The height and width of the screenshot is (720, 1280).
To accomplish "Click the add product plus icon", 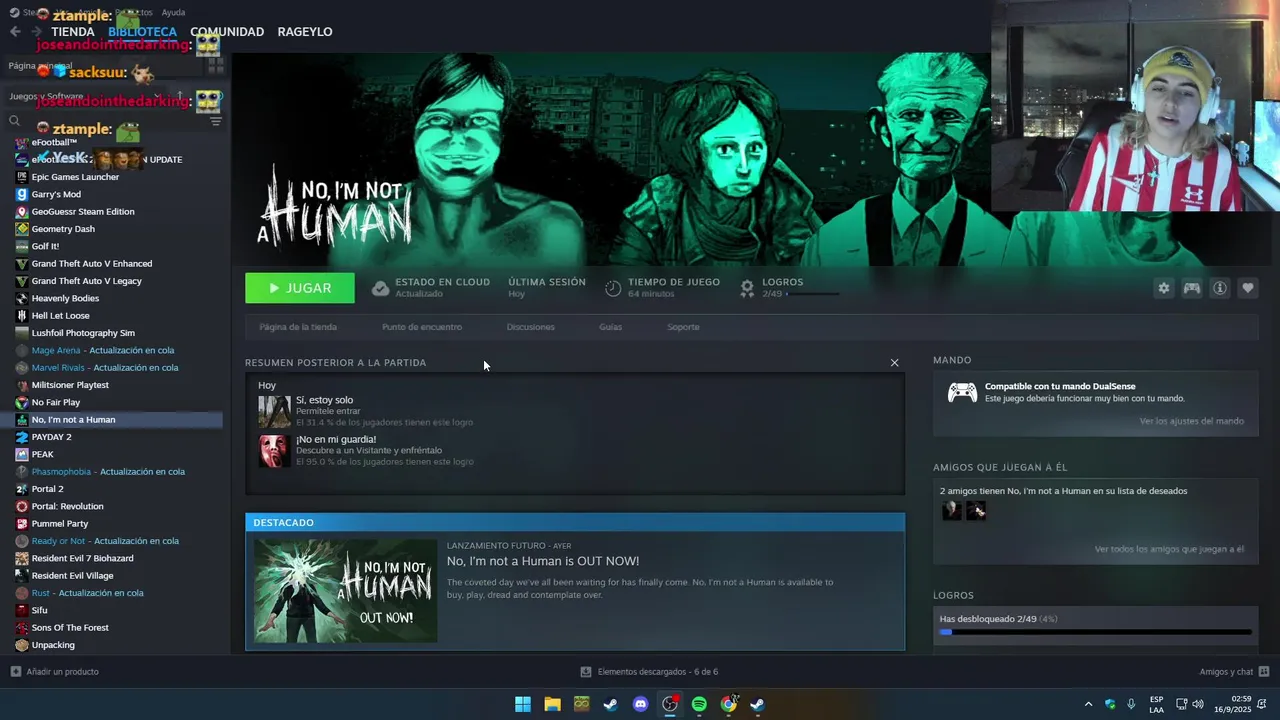I will click(x=15, y=672).
